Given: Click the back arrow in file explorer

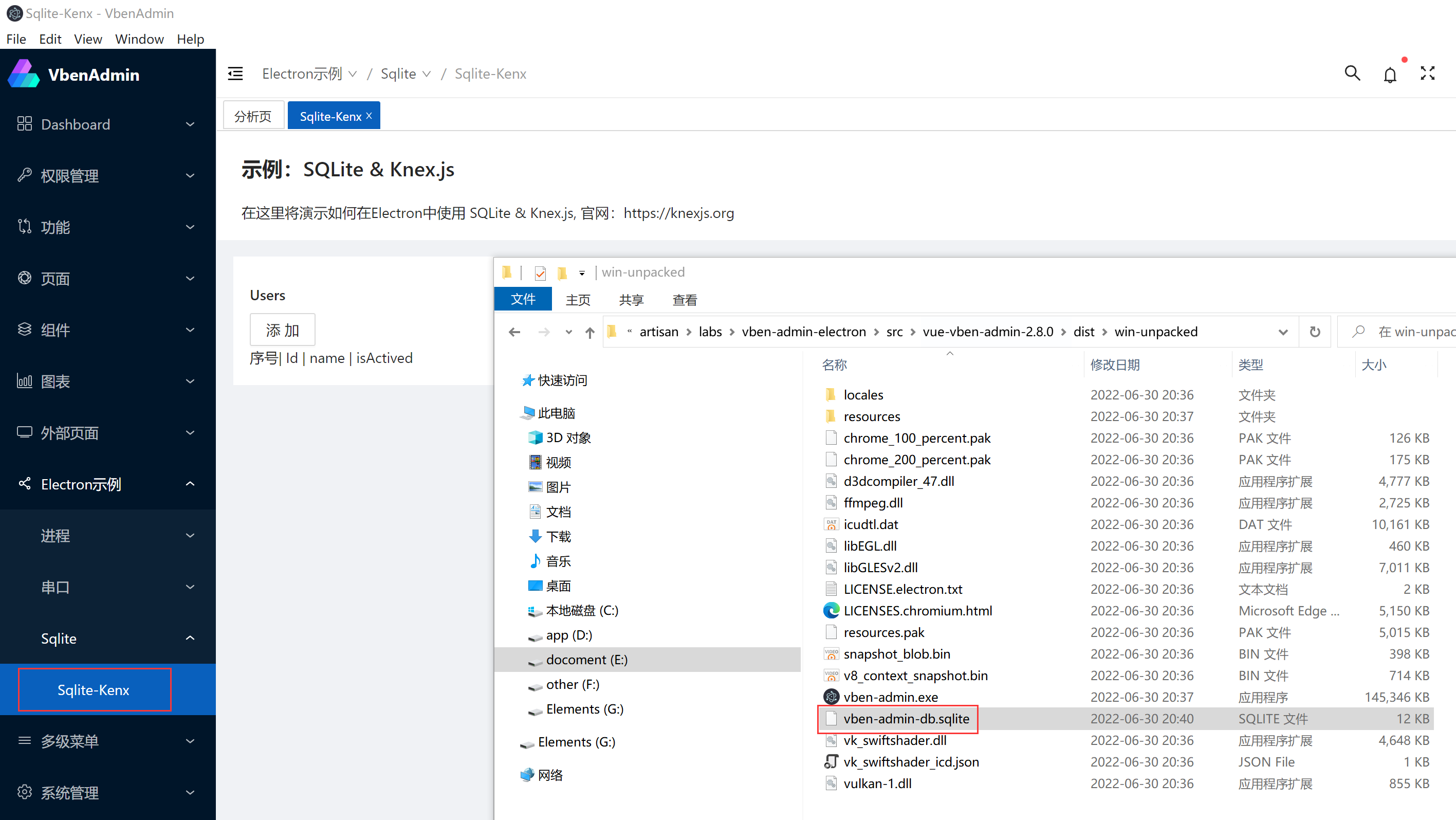Looking at the screenshot, I should pyautogui.click(x=514, y=332).
